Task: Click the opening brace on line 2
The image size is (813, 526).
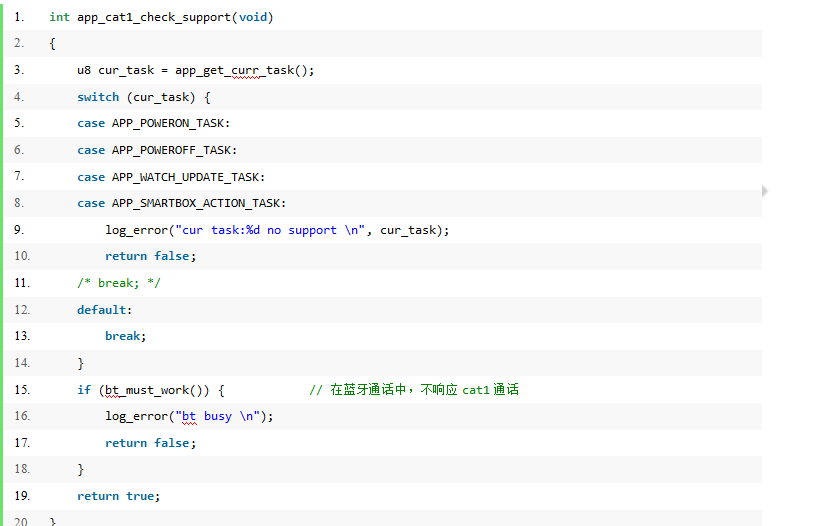Action: coord(52,44)
